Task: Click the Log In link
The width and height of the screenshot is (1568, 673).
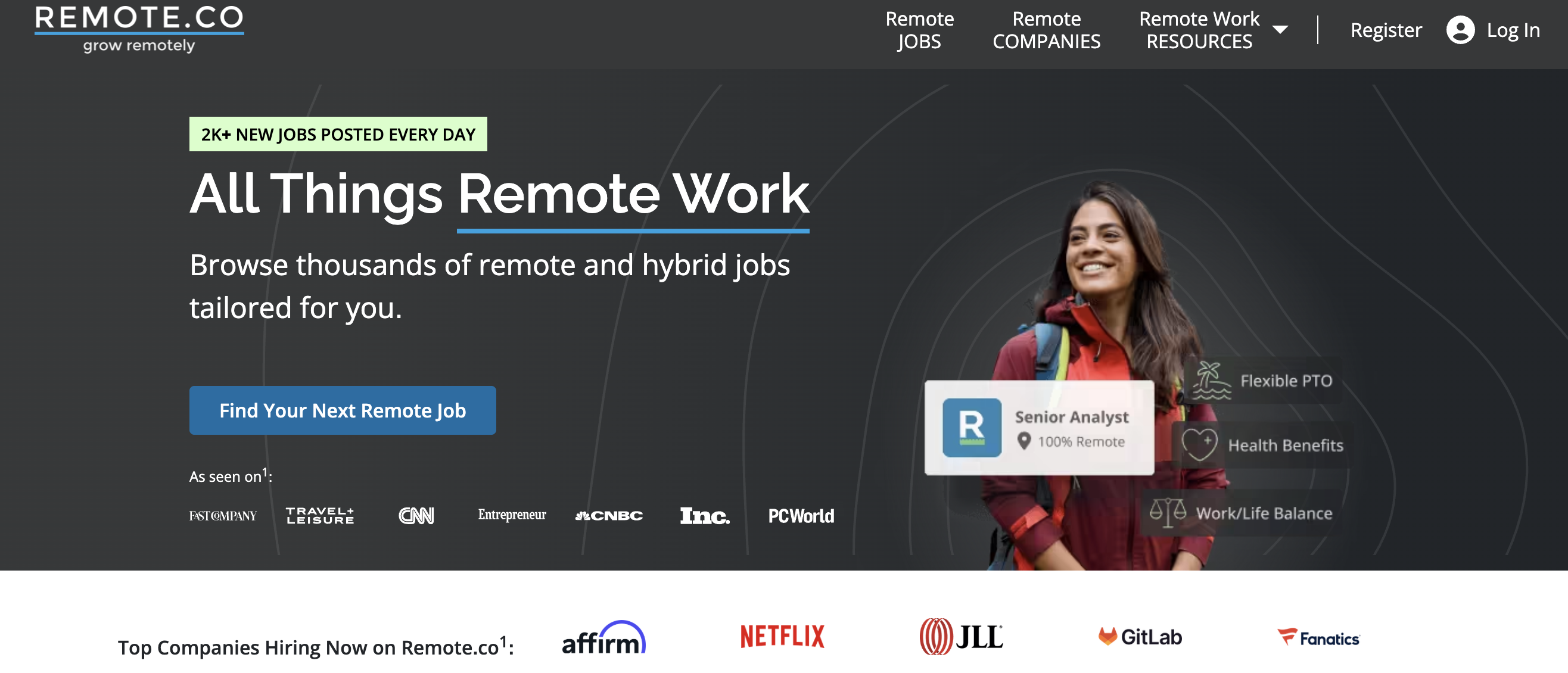Action: click(1513, 30)
